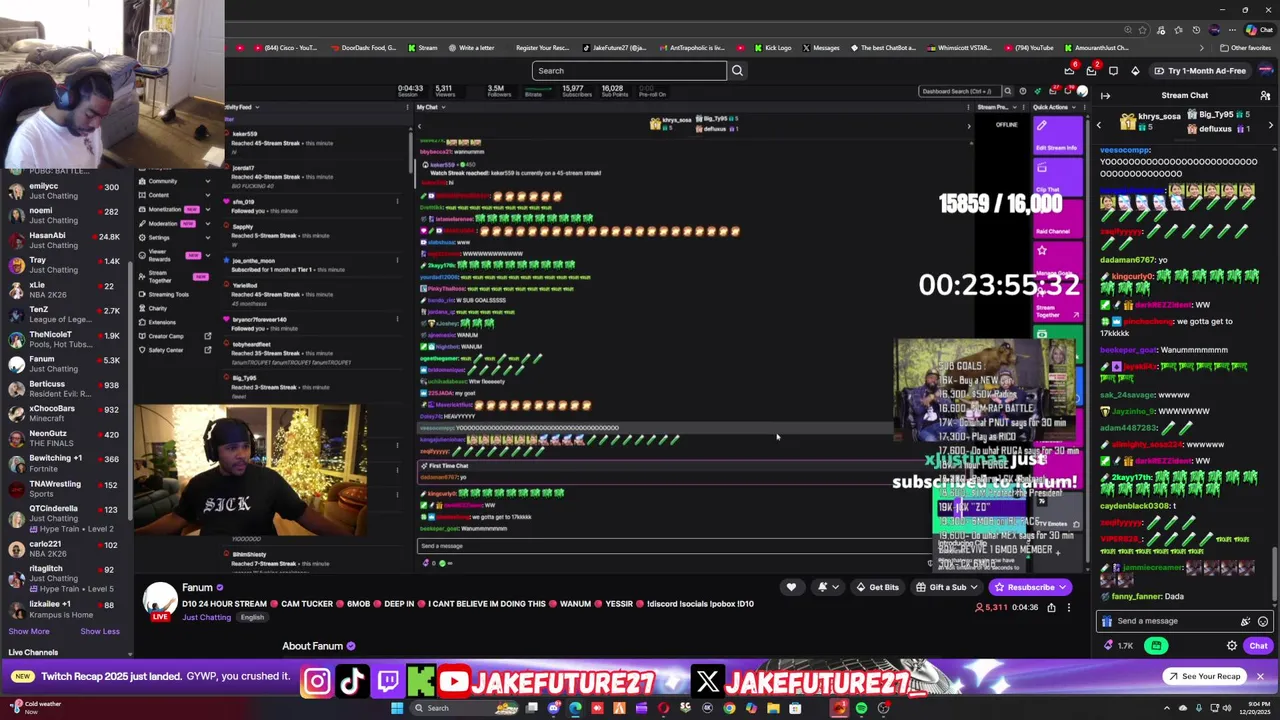Open Prime loot crown icon with badge 6

pos(1069,70)
